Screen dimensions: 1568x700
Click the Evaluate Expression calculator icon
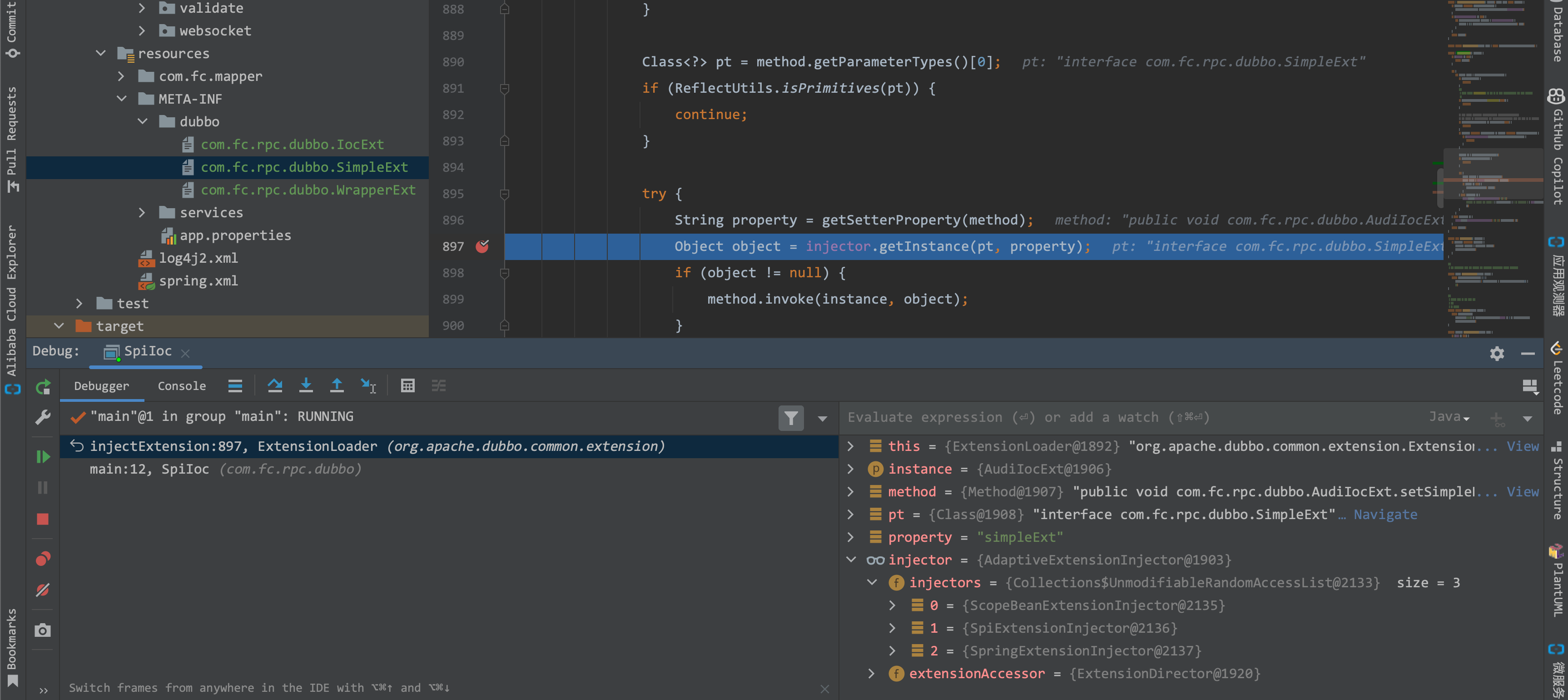408,385
